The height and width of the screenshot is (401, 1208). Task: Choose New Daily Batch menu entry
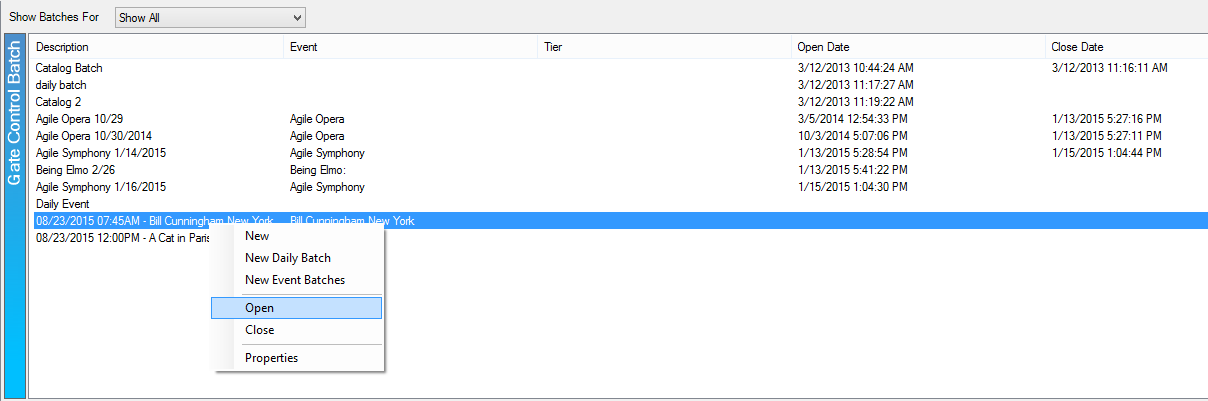pyautogui.click(x=287, y=258)
